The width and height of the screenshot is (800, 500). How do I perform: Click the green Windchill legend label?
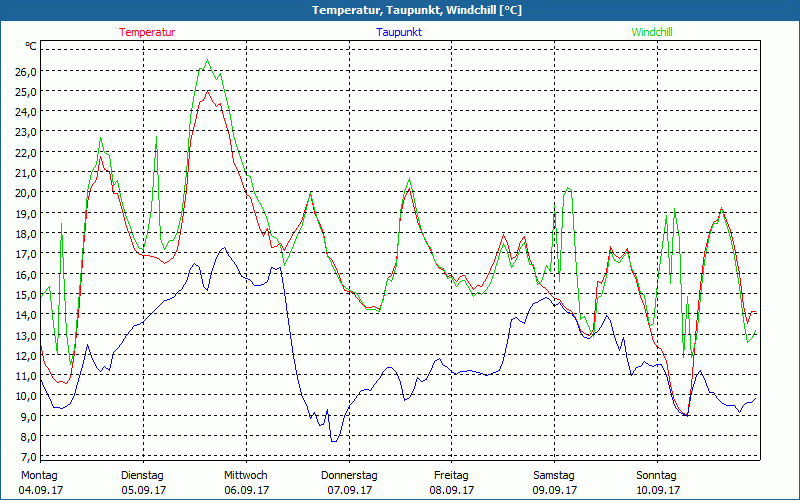click(x=651, y=32)
